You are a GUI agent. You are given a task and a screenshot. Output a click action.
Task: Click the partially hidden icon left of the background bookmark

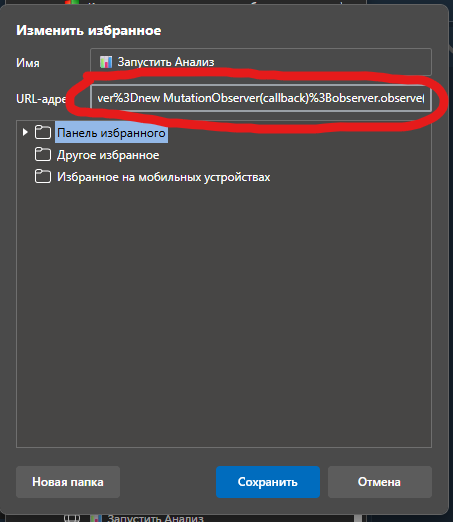[72, 518]
